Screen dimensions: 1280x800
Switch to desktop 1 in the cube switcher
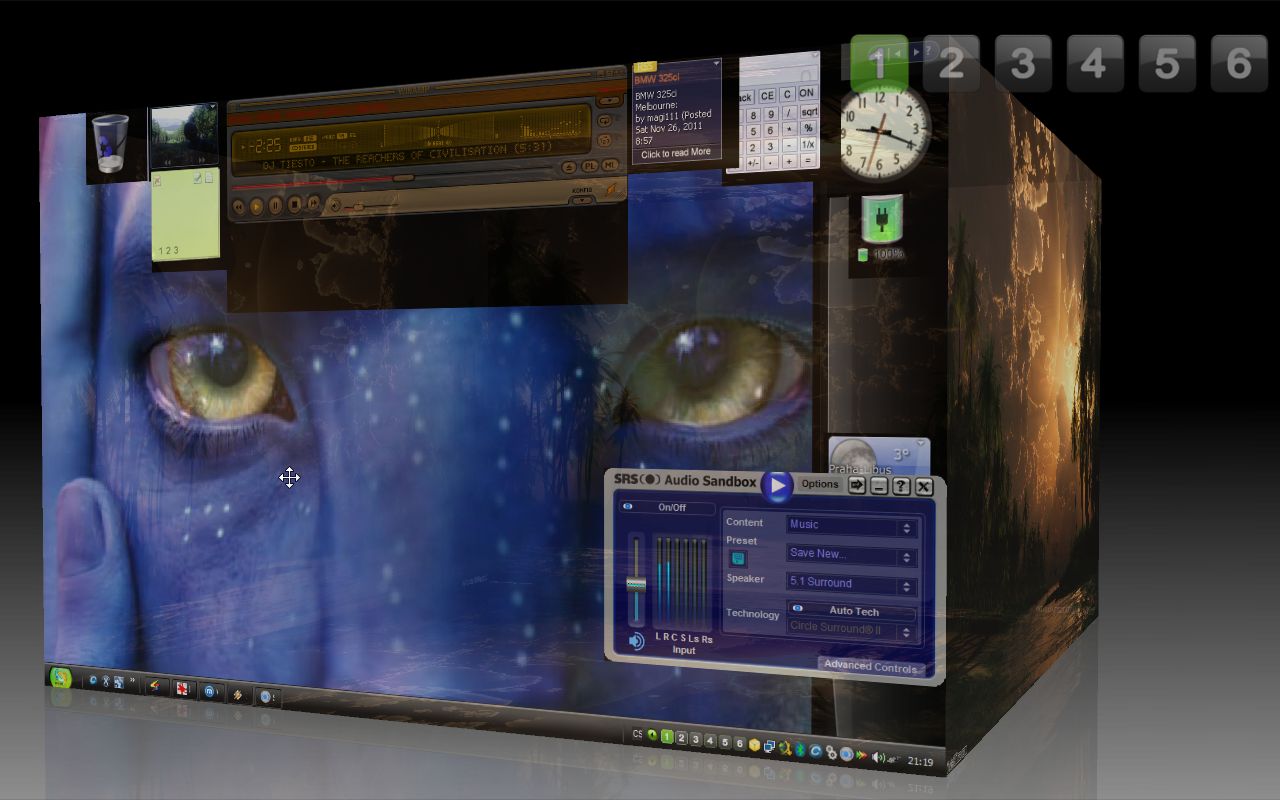point(879,64)
